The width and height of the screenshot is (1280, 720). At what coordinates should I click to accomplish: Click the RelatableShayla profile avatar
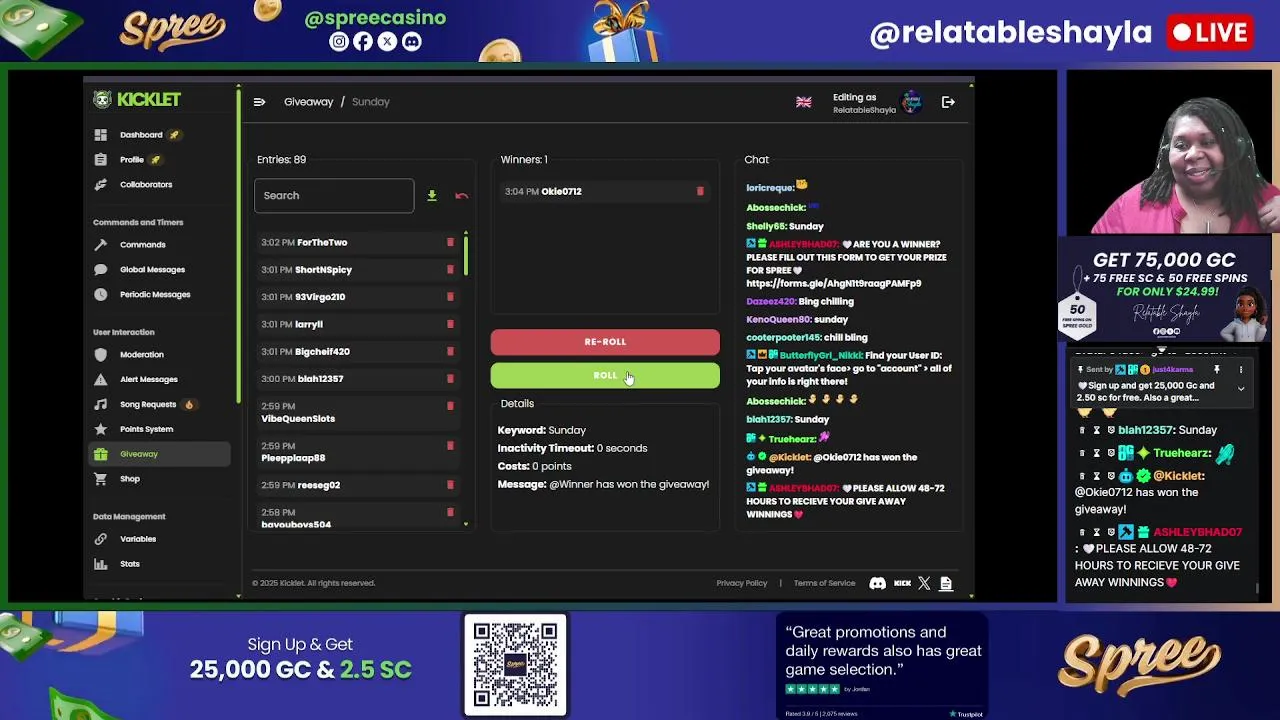(911, 102)
